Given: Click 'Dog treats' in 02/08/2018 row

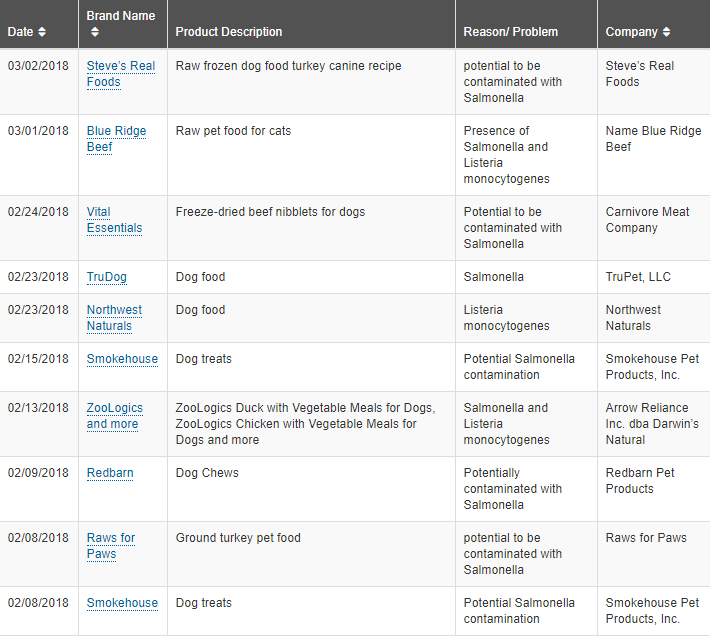Looking at the screenshot, I should pos(203,603).
